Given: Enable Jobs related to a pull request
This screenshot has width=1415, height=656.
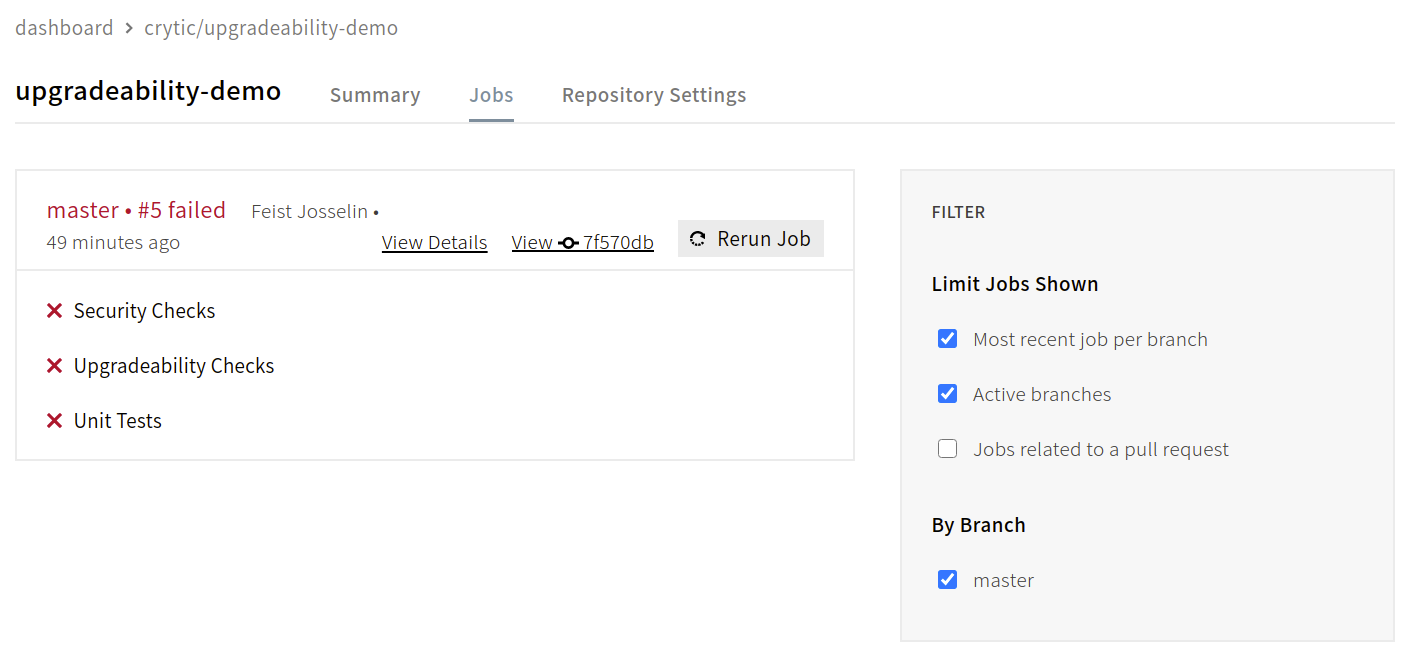Looking at the screenshot, I should [947, 449].
